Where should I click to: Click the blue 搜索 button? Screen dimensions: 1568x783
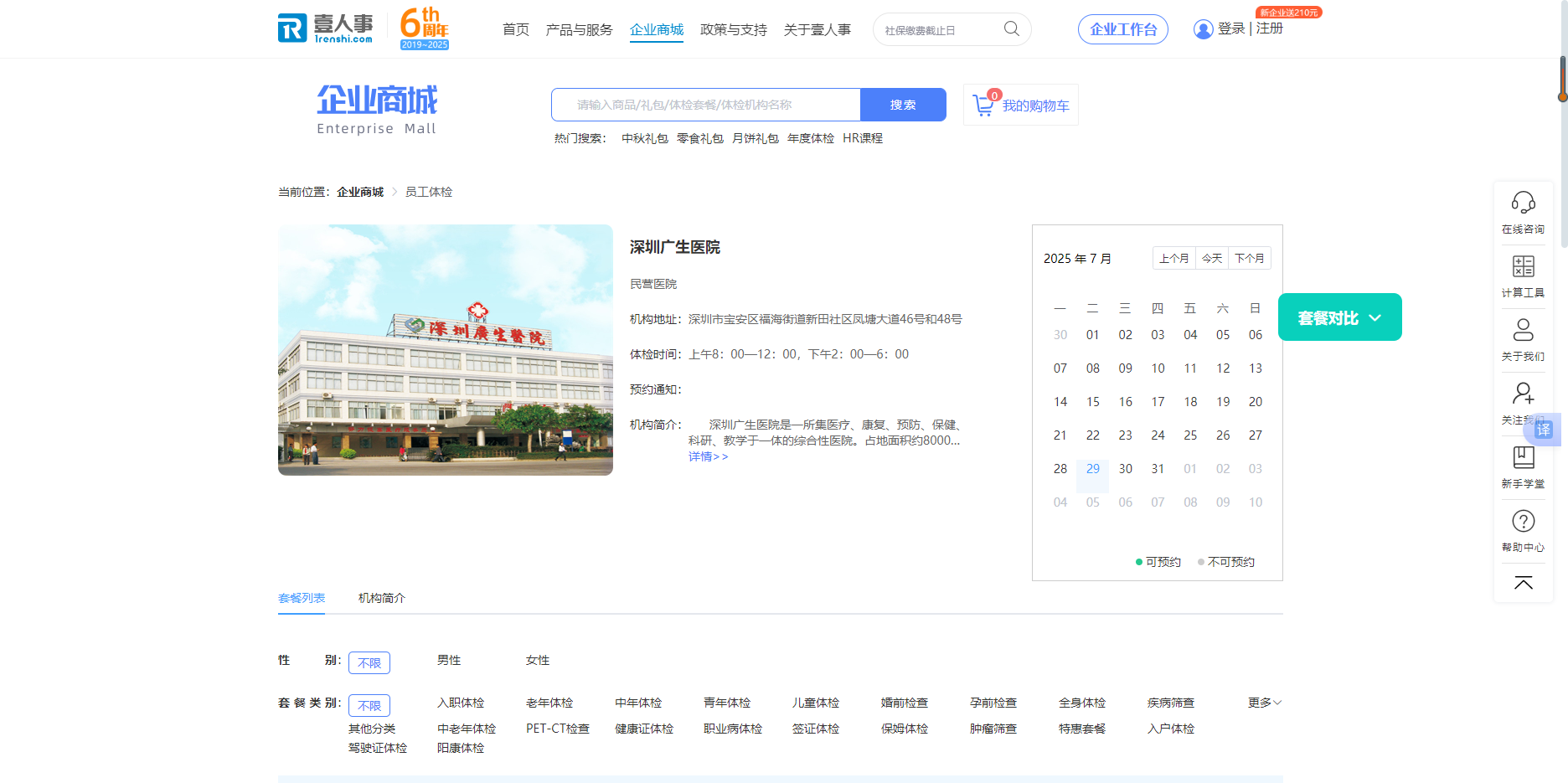click(903, 105)
